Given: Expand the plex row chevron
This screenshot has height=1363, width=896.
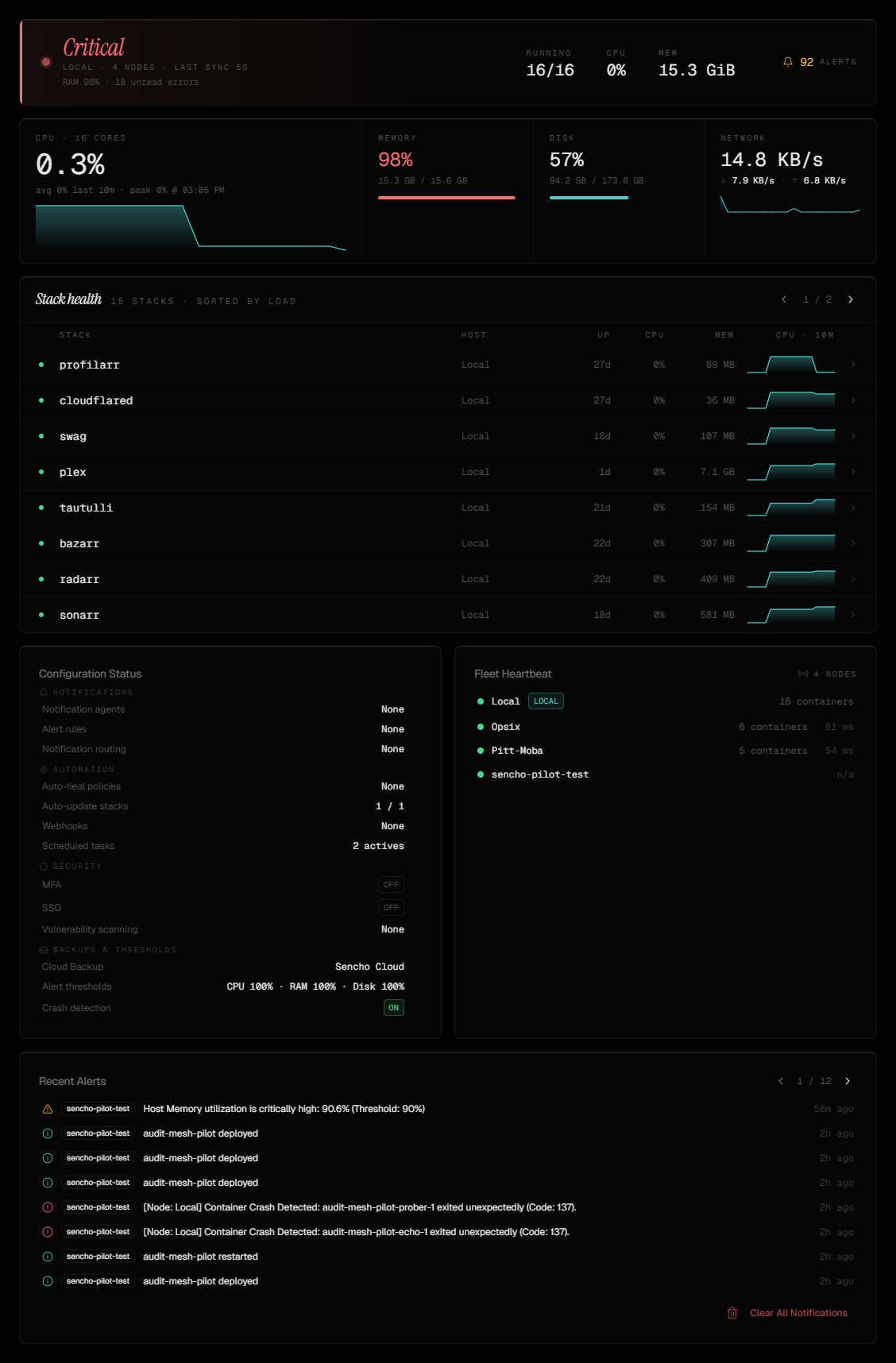Looking at the screenshot, I should [853, 472].
